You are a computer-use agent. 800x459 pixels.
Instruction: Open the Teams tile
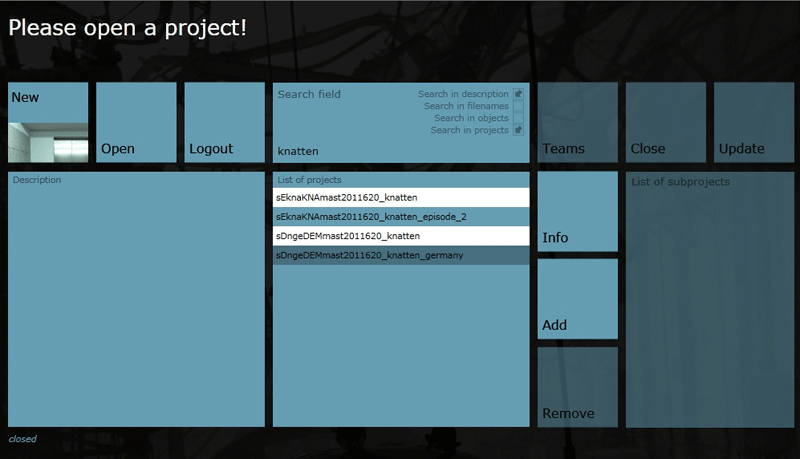click(577, 122)
